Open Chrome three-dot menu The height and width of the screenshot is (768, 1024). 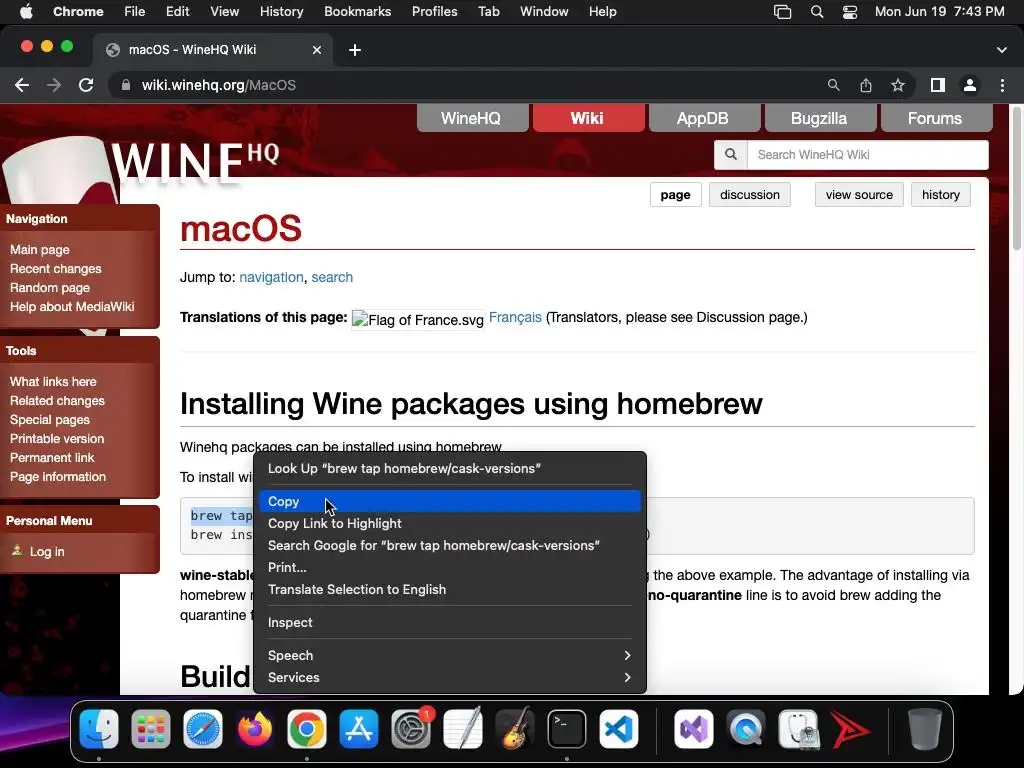point(1002,85)
